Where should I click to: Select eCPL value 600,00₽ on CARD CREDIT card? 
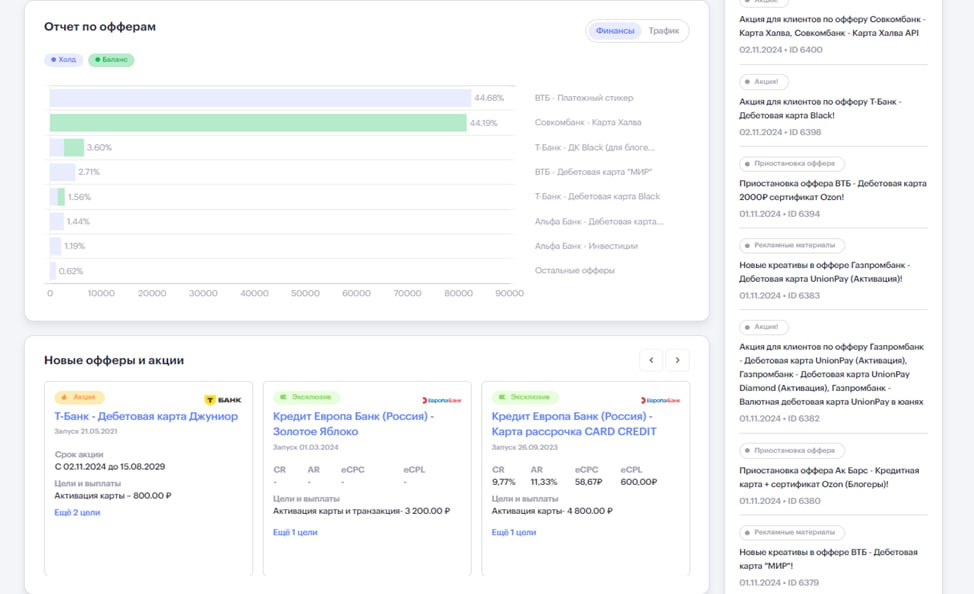click(639, 482)
